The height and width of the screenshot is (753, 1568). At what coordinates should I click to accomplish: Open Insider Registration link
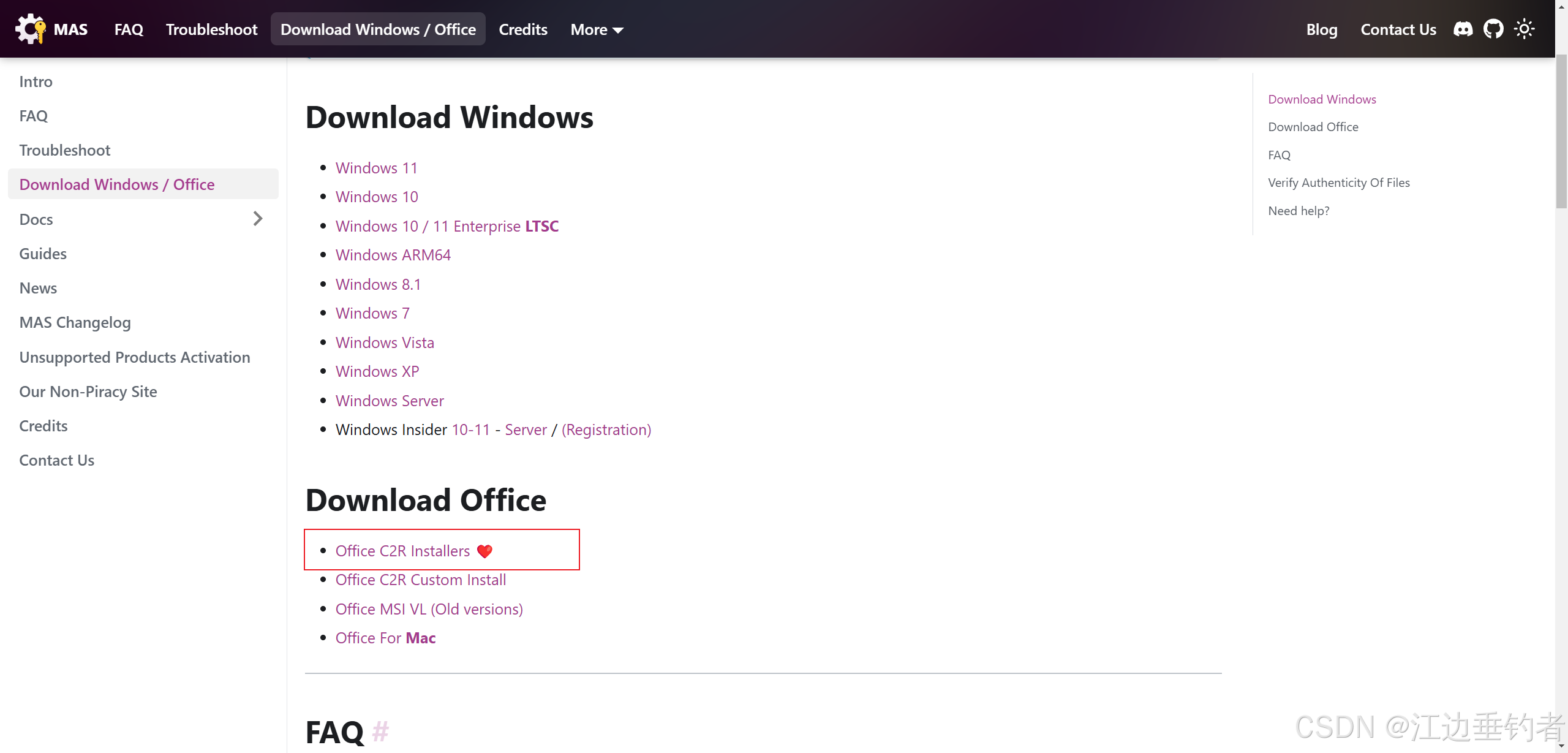tap(606, 429)
